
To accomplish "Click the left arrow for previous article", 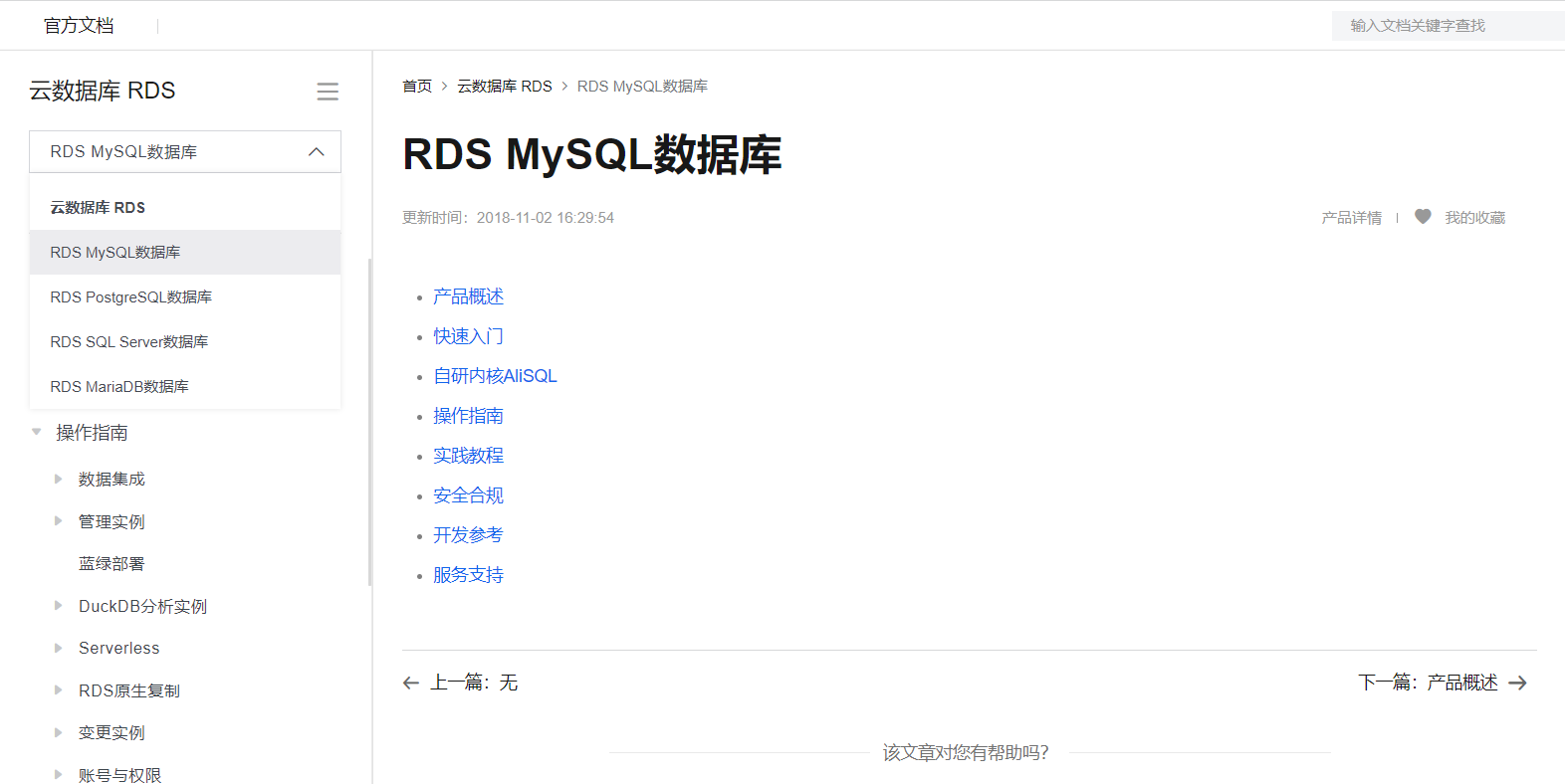I will pos(411,683).
